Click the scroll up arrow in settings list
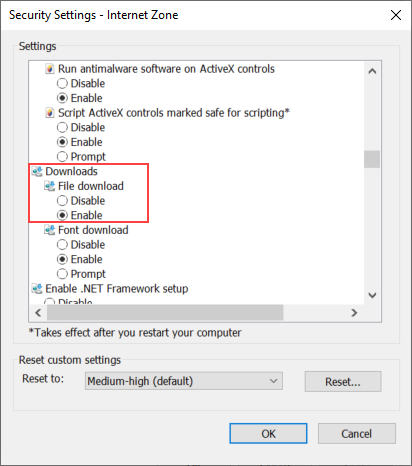The image size is (412, 466). point(372,71)
